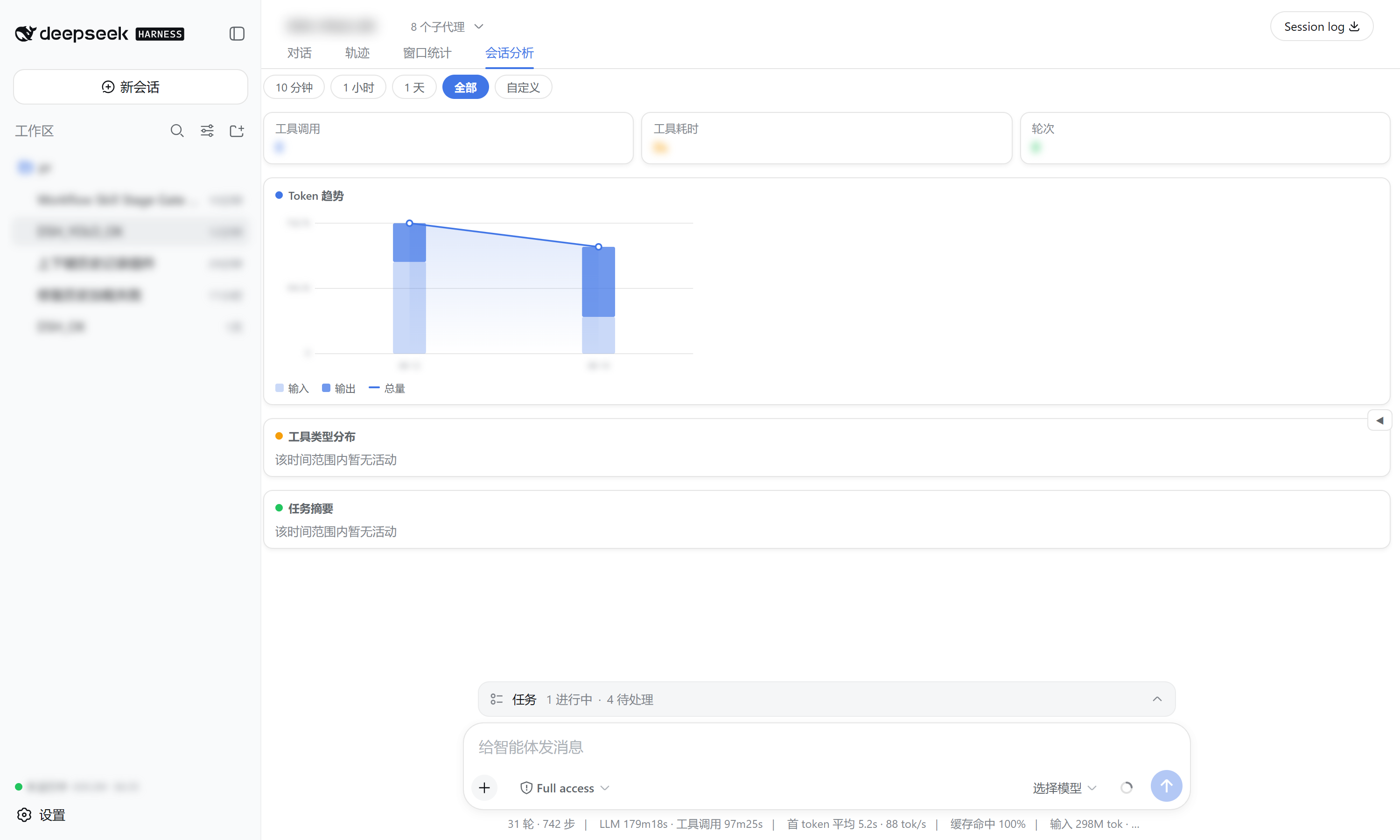Click the plus attachment button

point(484,787)
